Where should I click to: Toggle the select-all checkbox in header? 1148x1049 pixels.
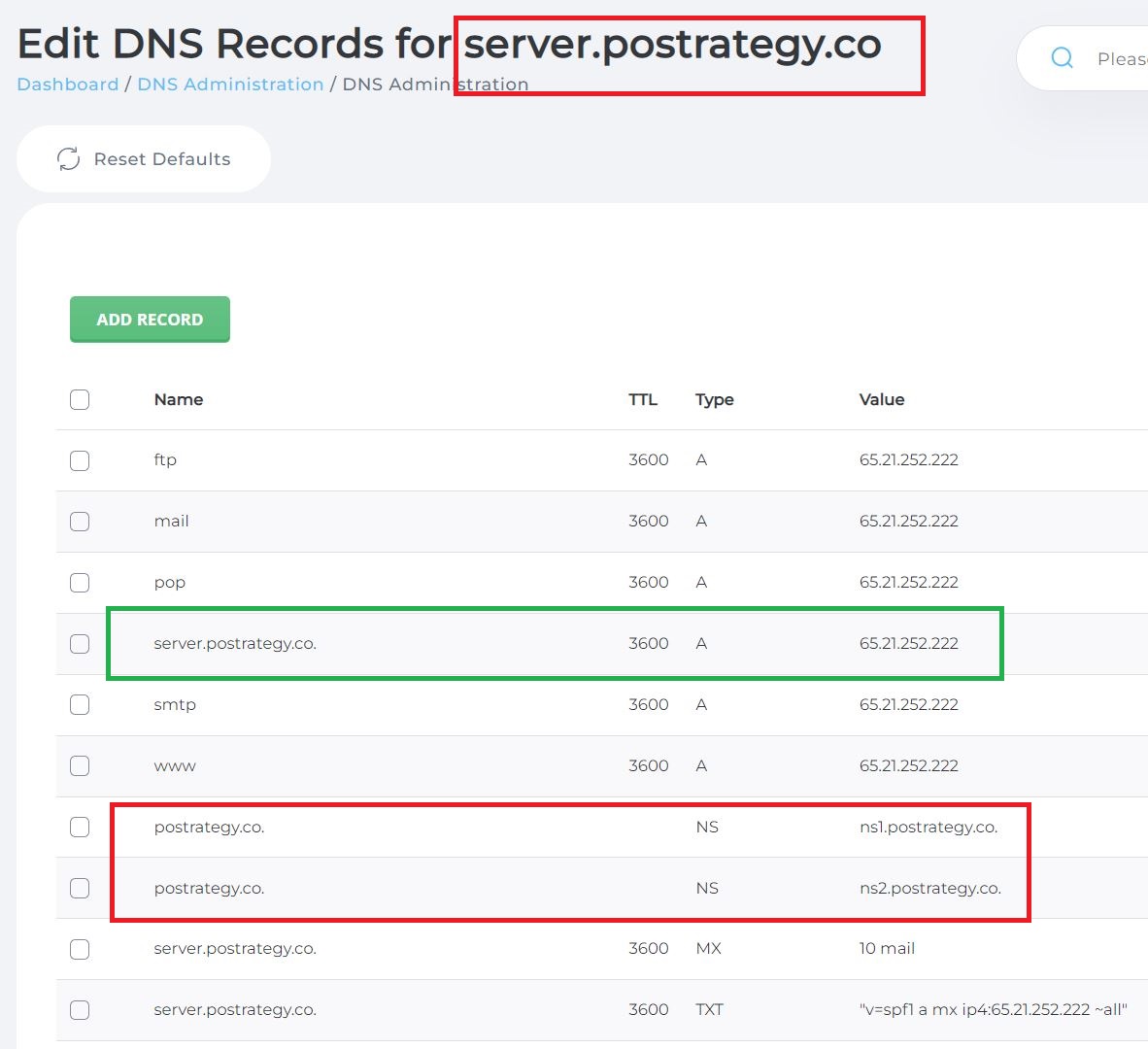[80, 400]
